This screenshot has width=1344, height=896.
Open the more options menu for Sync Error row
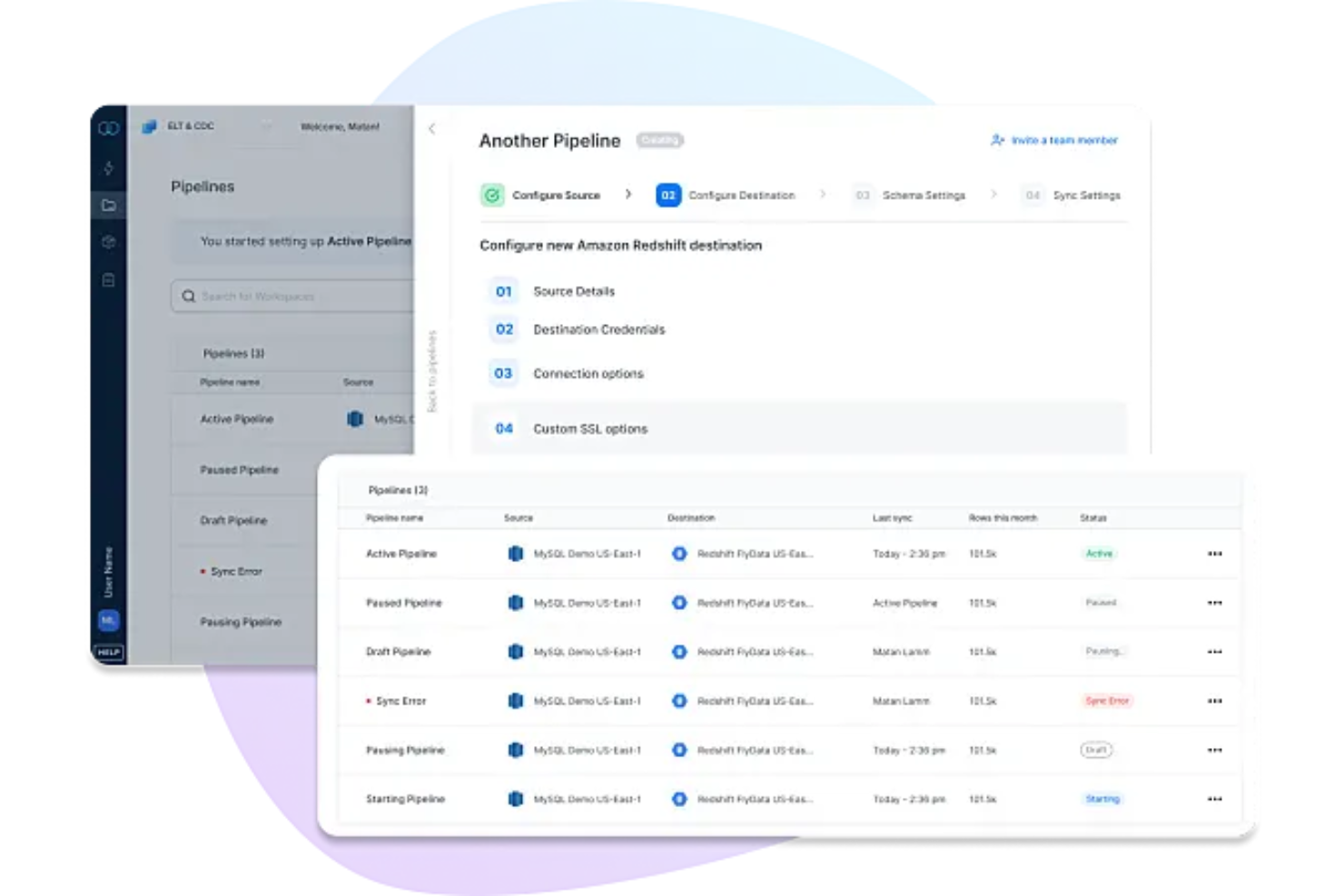point(1215,701)
